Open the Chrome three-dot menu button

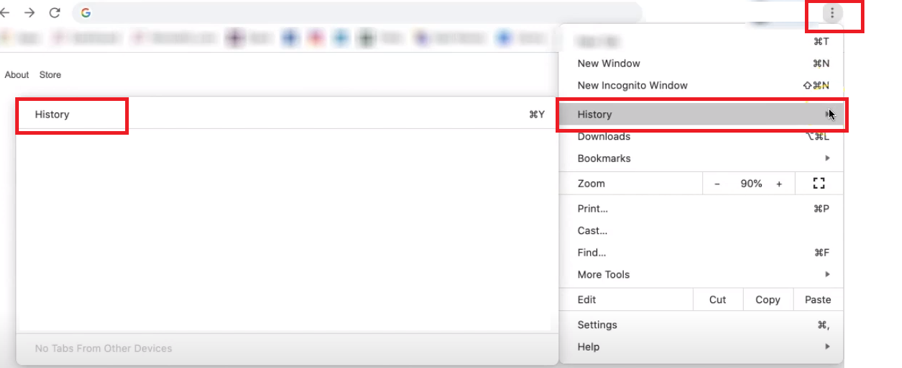tap(832, 13)
